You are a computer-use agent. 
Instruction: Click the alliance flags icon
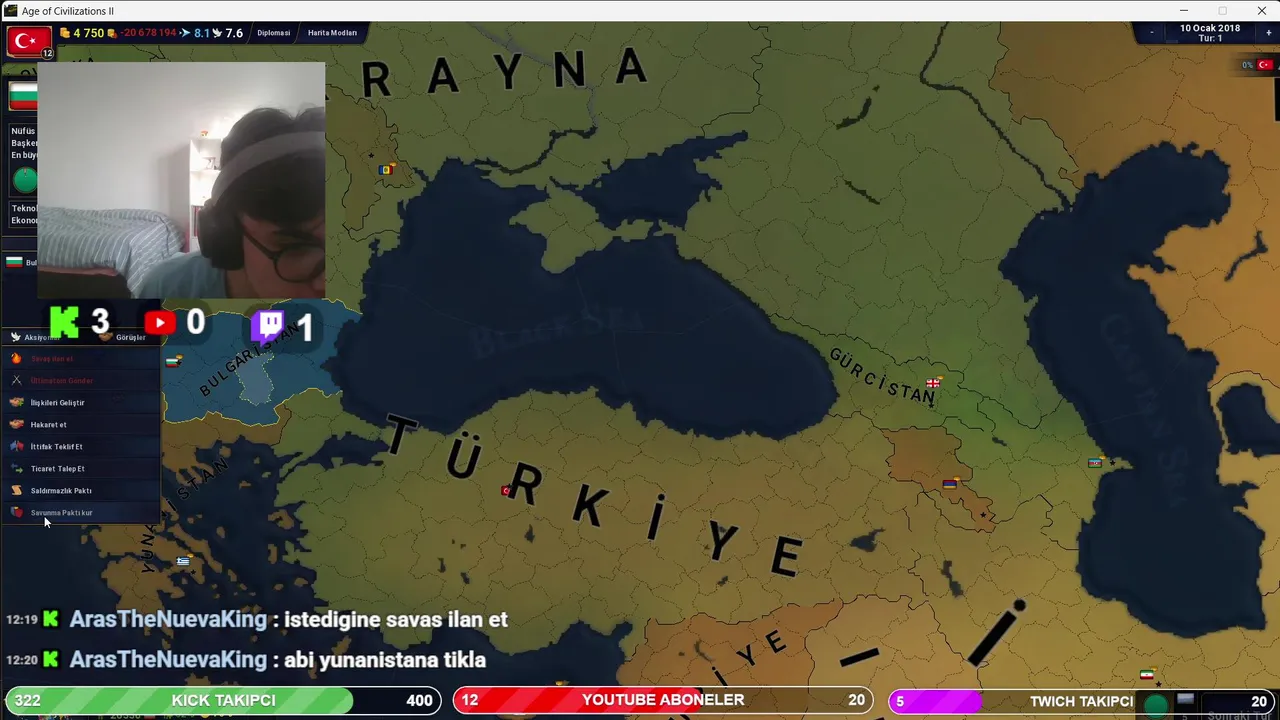point(16,446)
